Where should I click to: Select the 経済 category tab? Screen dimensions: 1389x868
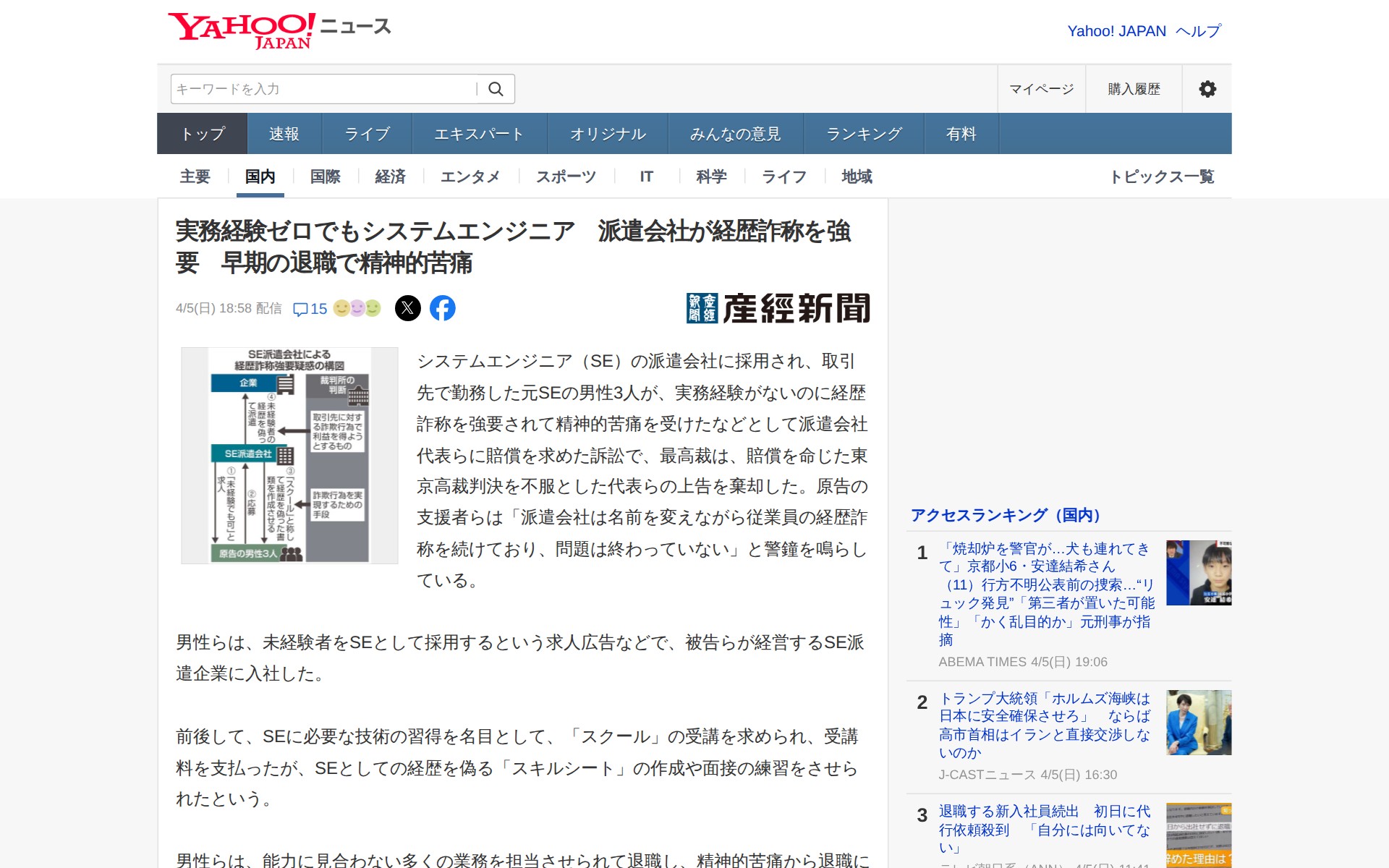[x=390, y=176]
